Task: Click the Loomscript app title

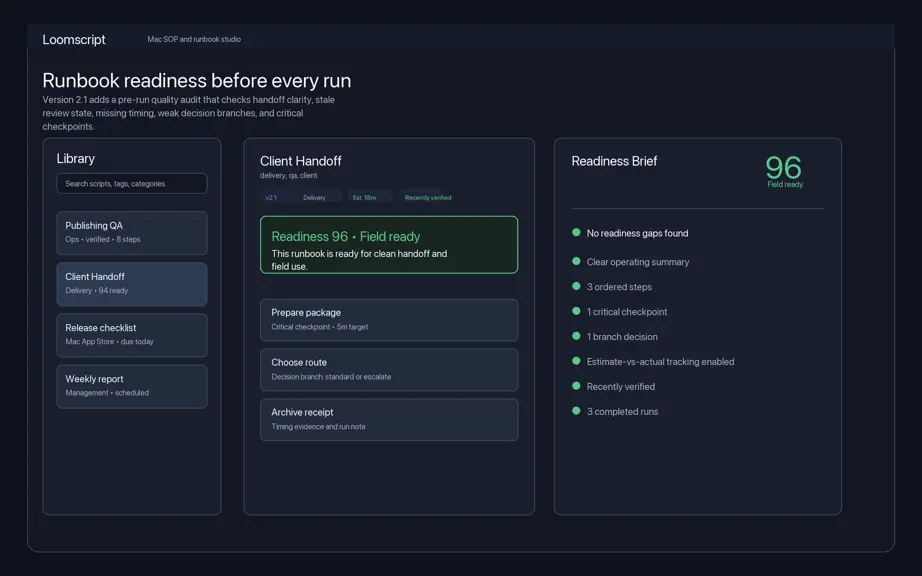Action: [74, 39]
